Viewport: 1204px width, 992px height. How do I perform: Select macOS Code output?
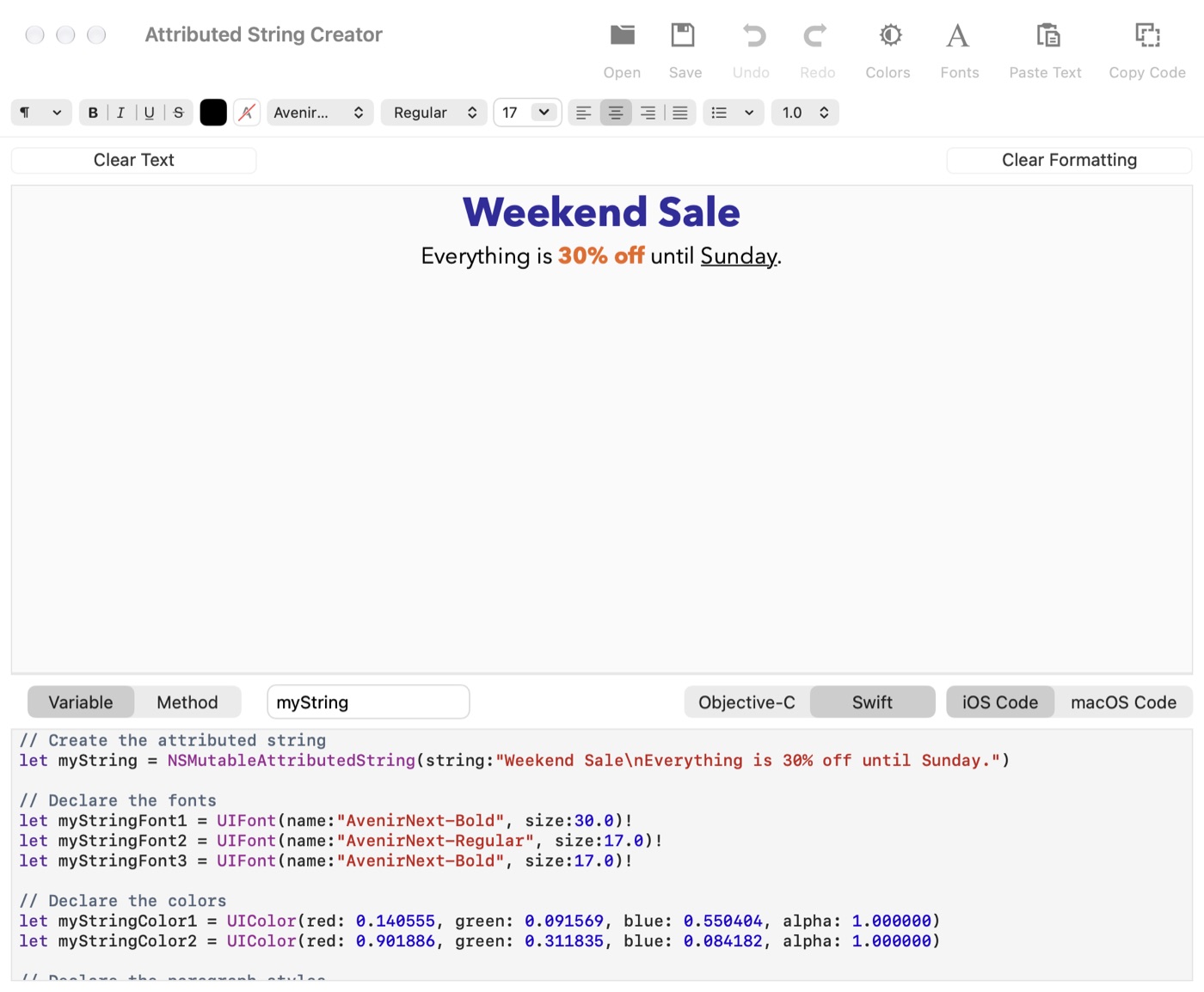click(1123, 702)
